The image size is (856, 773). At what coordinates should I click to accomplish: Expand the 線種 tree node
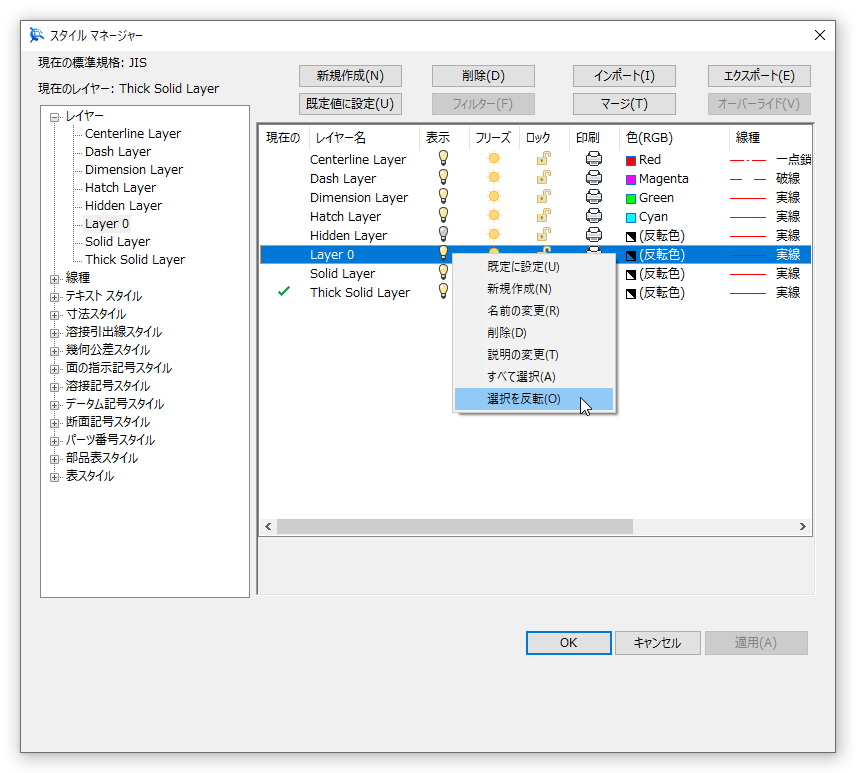(54, 277)
